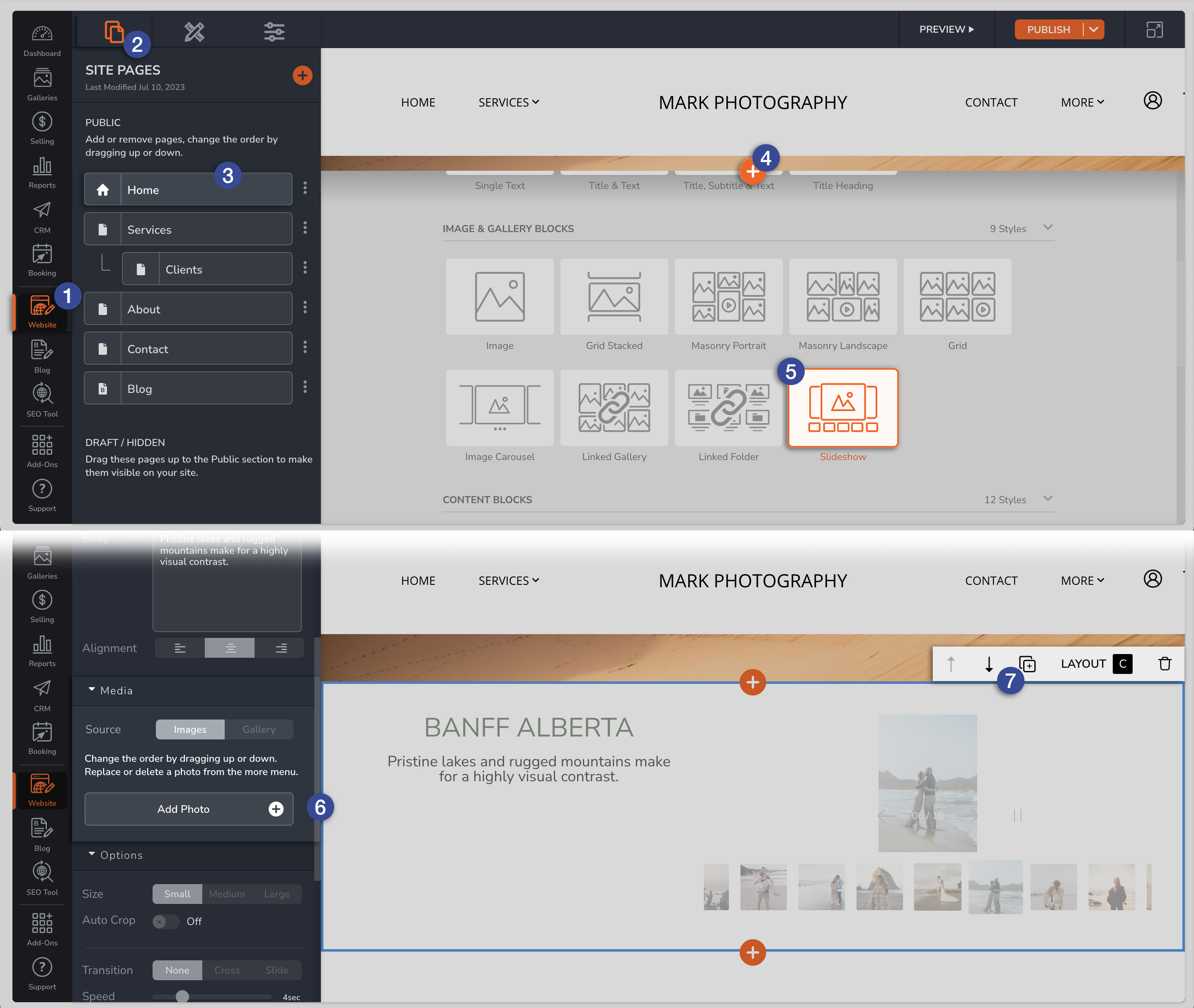Viewport: 1194px width, 1008px height.
Task: Choose the Grid block style
Action: pos(957,297)
